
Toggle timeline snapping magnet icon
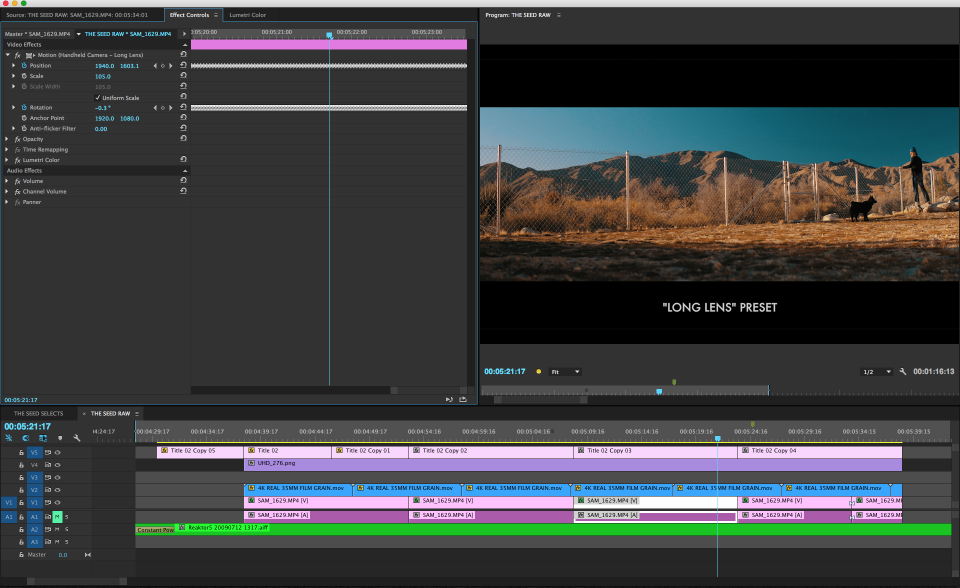pos(26,439)
